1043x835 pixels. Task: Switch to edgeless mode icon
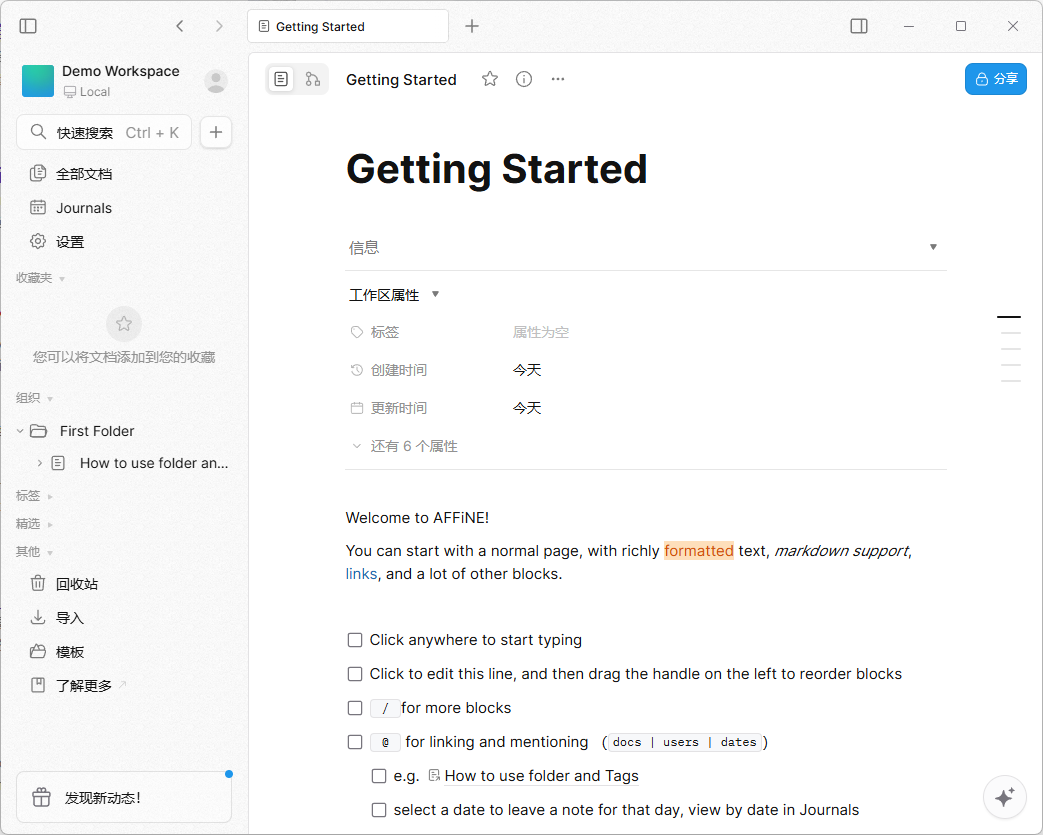313,79
